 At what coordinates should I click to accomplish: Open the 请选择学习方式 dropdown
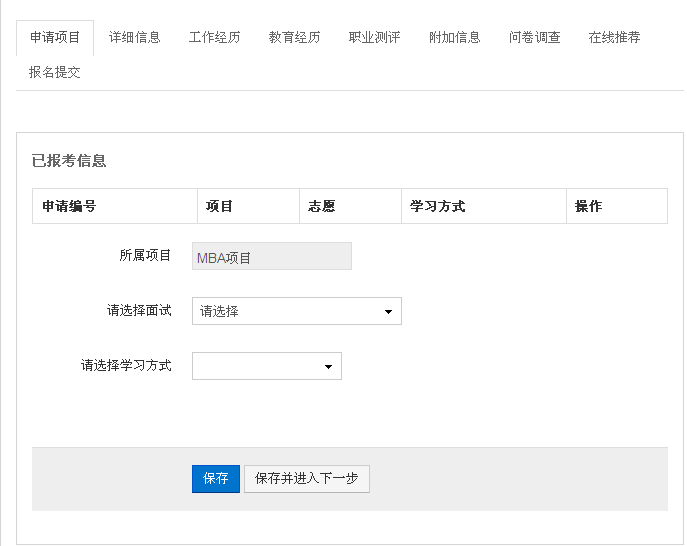click(266, 366)
